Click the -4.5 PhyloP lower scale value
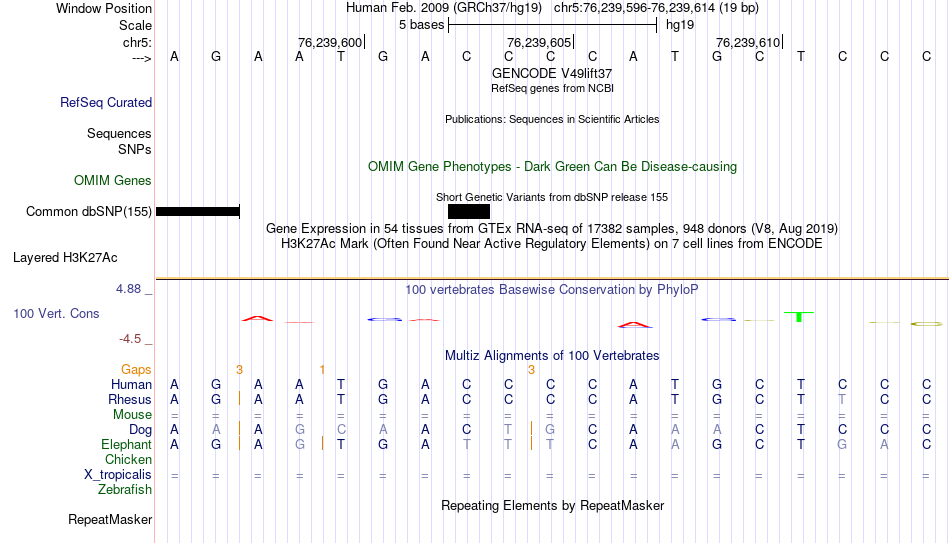 130,339
